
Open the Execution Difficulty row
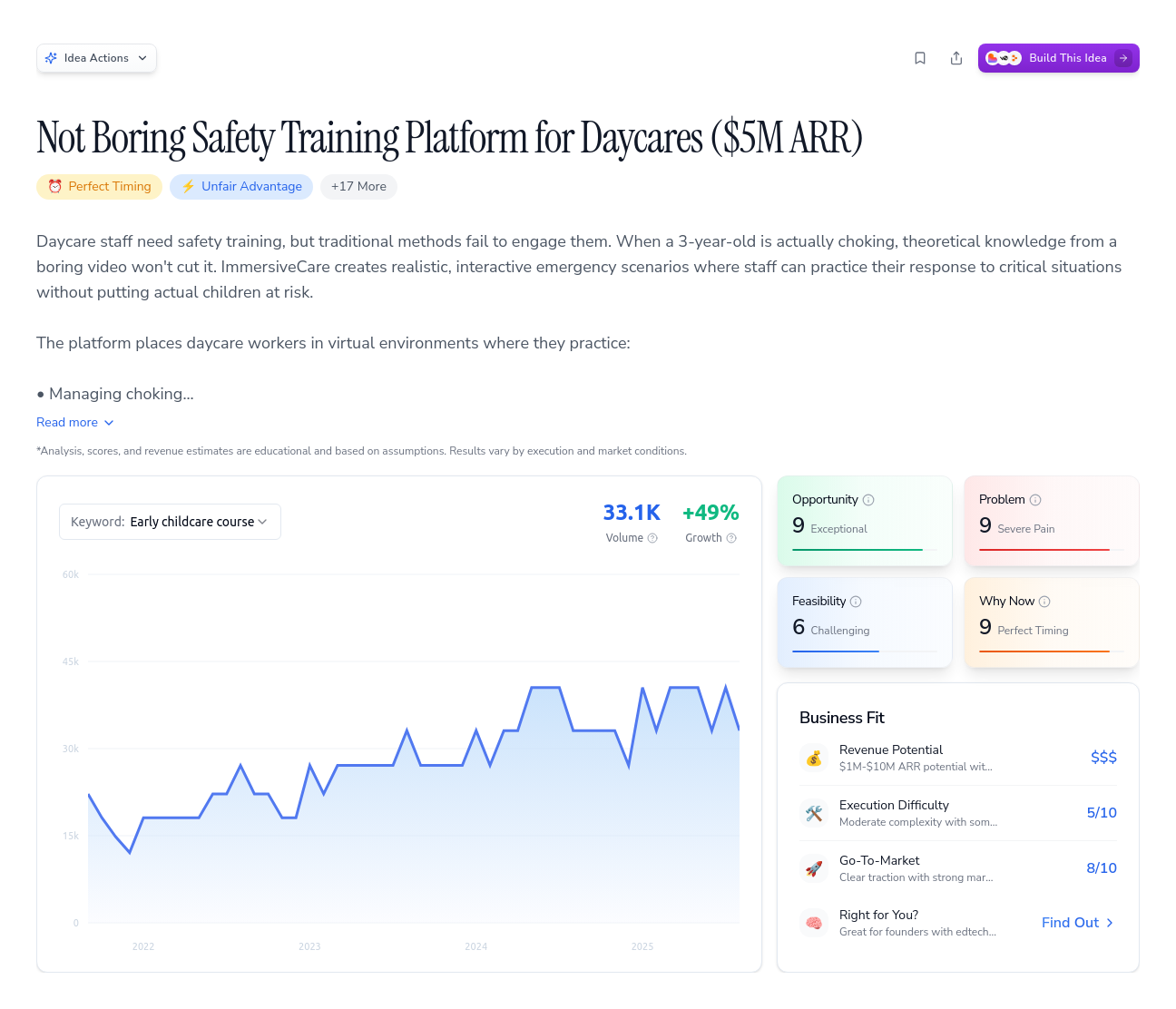(x=957, y=813)
